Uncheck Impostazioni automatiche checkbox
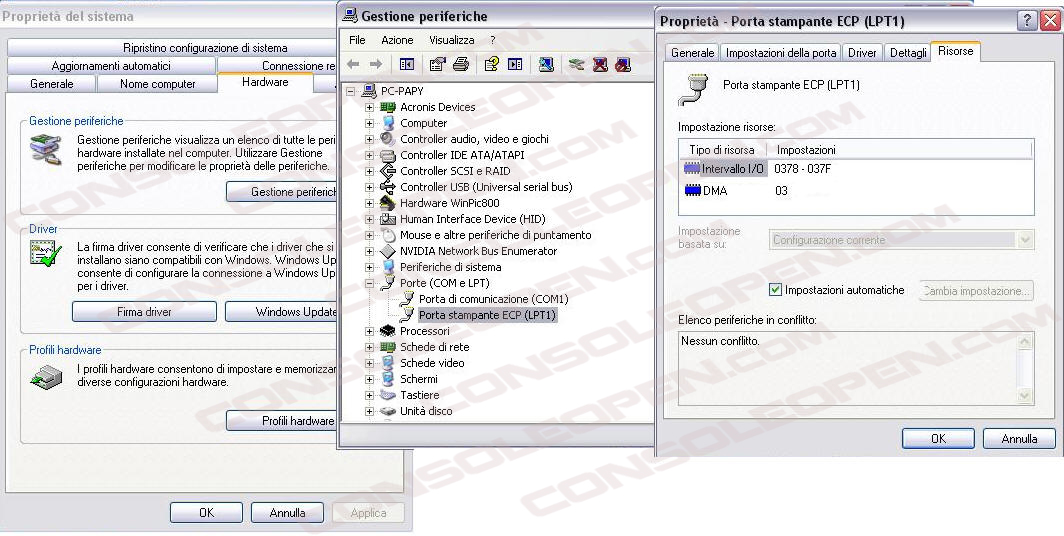This screenshot has width=1064, height=536. [x=775, y=290]
